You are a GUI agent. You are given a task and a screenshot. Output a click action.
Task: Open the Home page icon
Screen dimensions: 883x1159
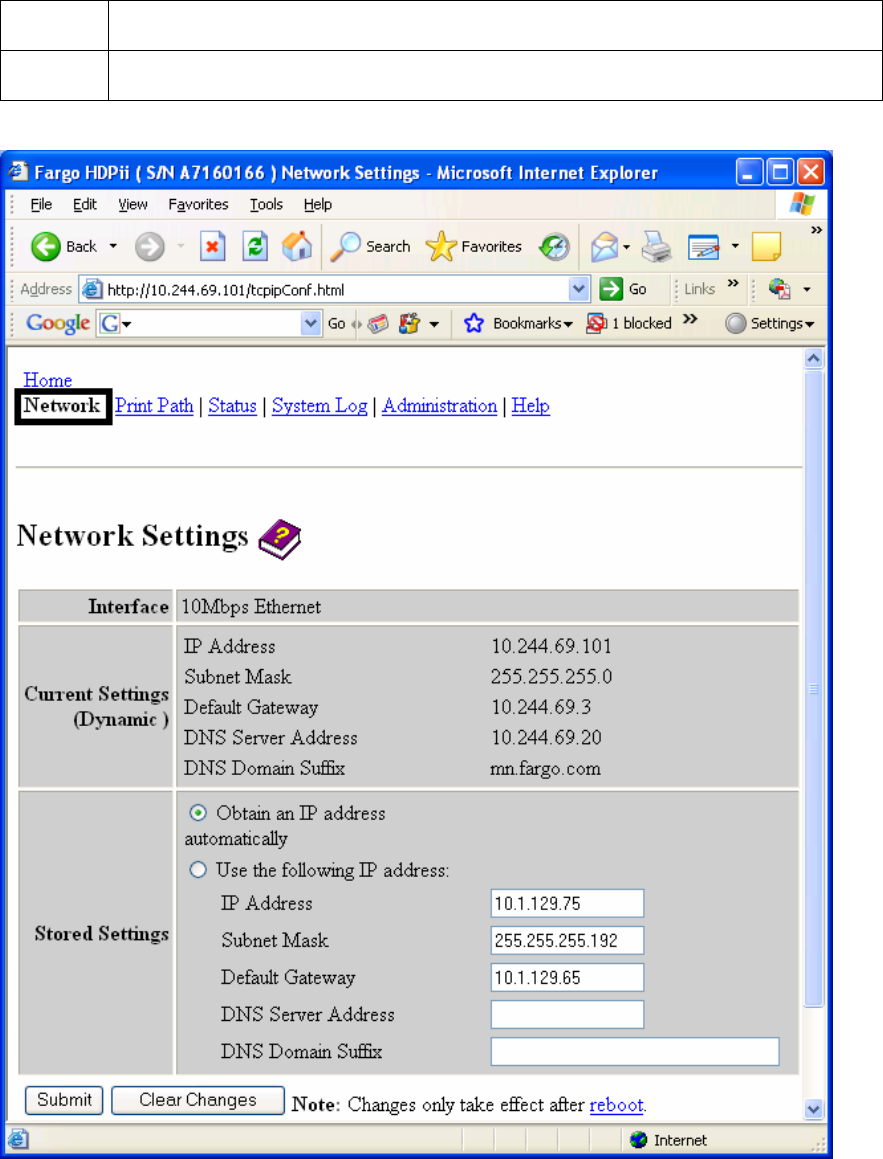coord(297,247)
